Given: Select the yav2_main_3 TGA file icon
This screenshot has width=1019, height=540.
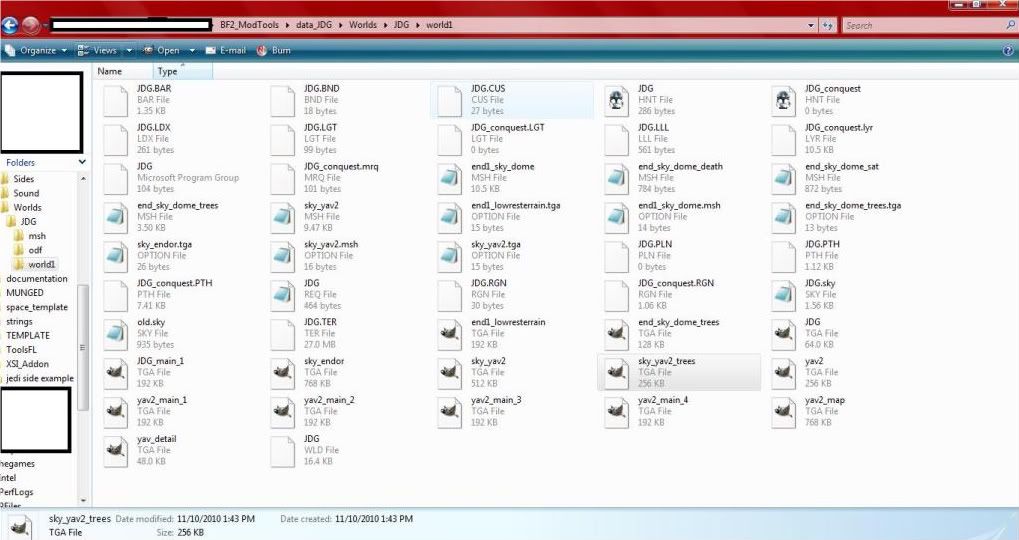Looking at the screenshot, I should pyautogui.click(x=450, y=413).
